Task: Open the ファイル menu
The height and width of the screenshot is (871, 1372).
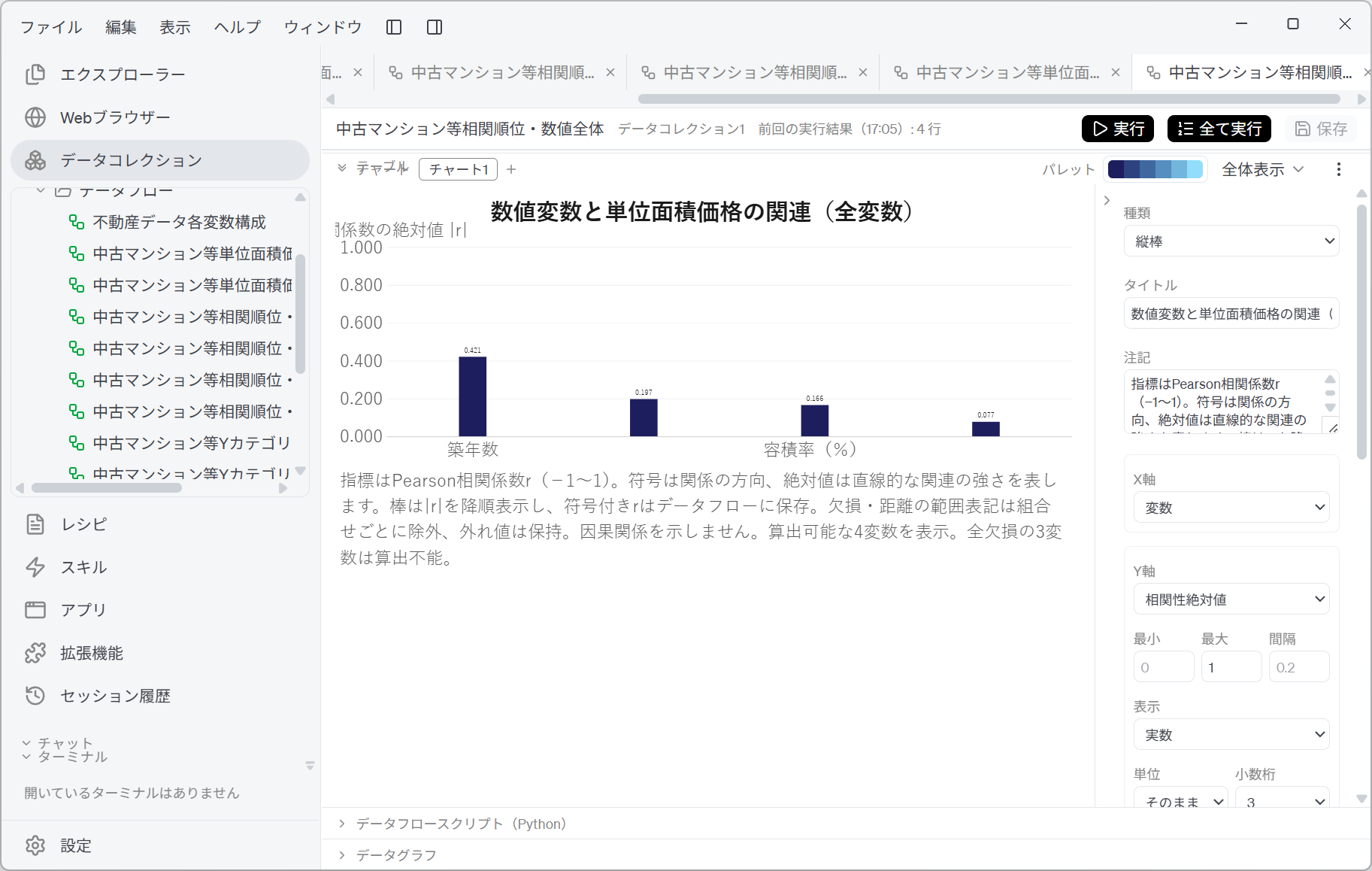Action: 51,27
